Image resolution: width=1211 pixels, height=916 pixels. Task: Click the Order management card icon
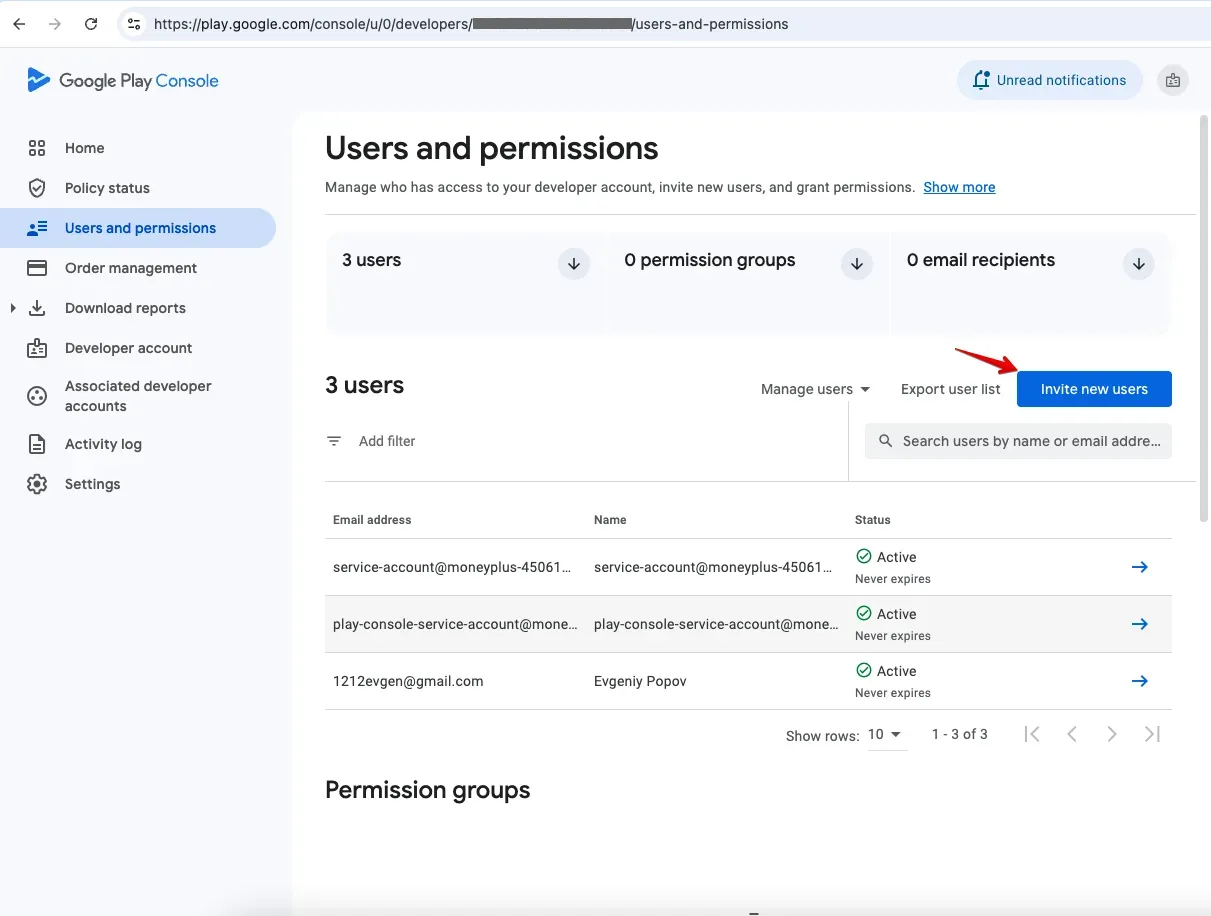click(x=37, y=268)
